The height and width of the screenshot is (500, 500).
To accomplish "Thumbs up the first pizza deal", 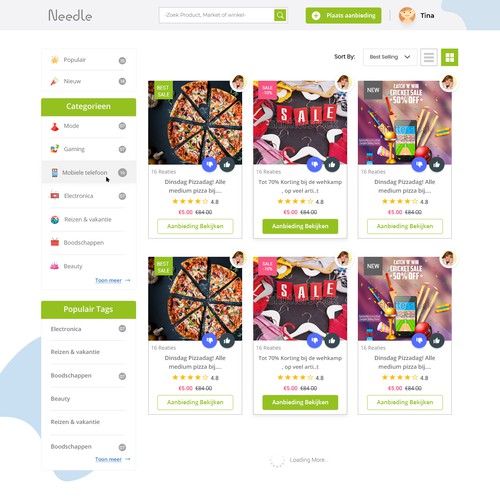I will coord(227,164).
